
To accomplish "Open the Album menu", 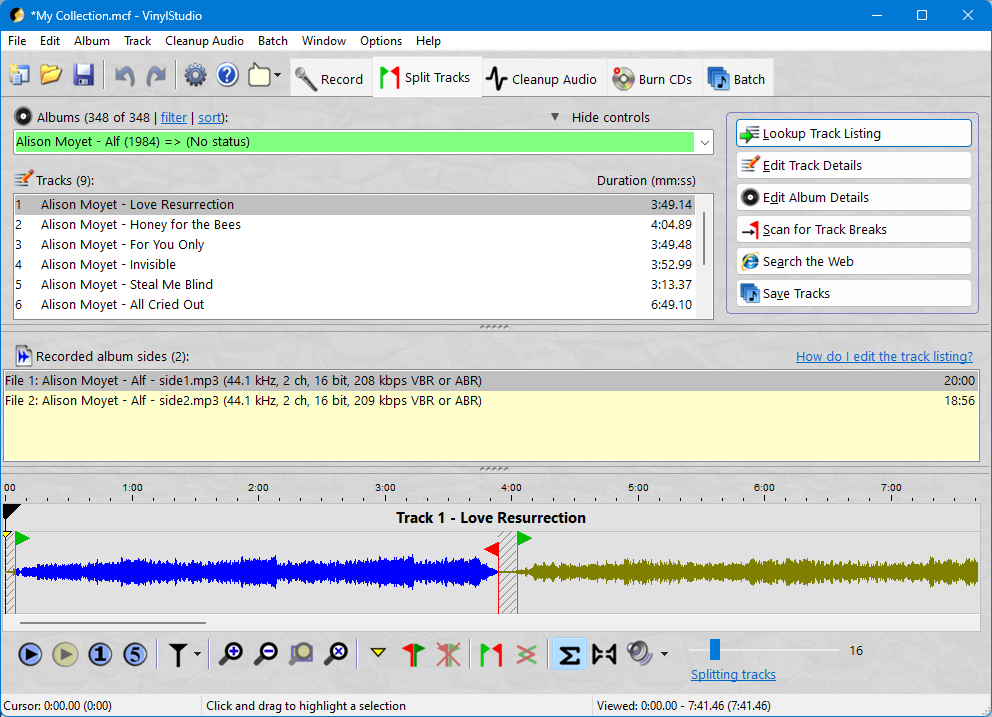I will (x=92, y=41).
